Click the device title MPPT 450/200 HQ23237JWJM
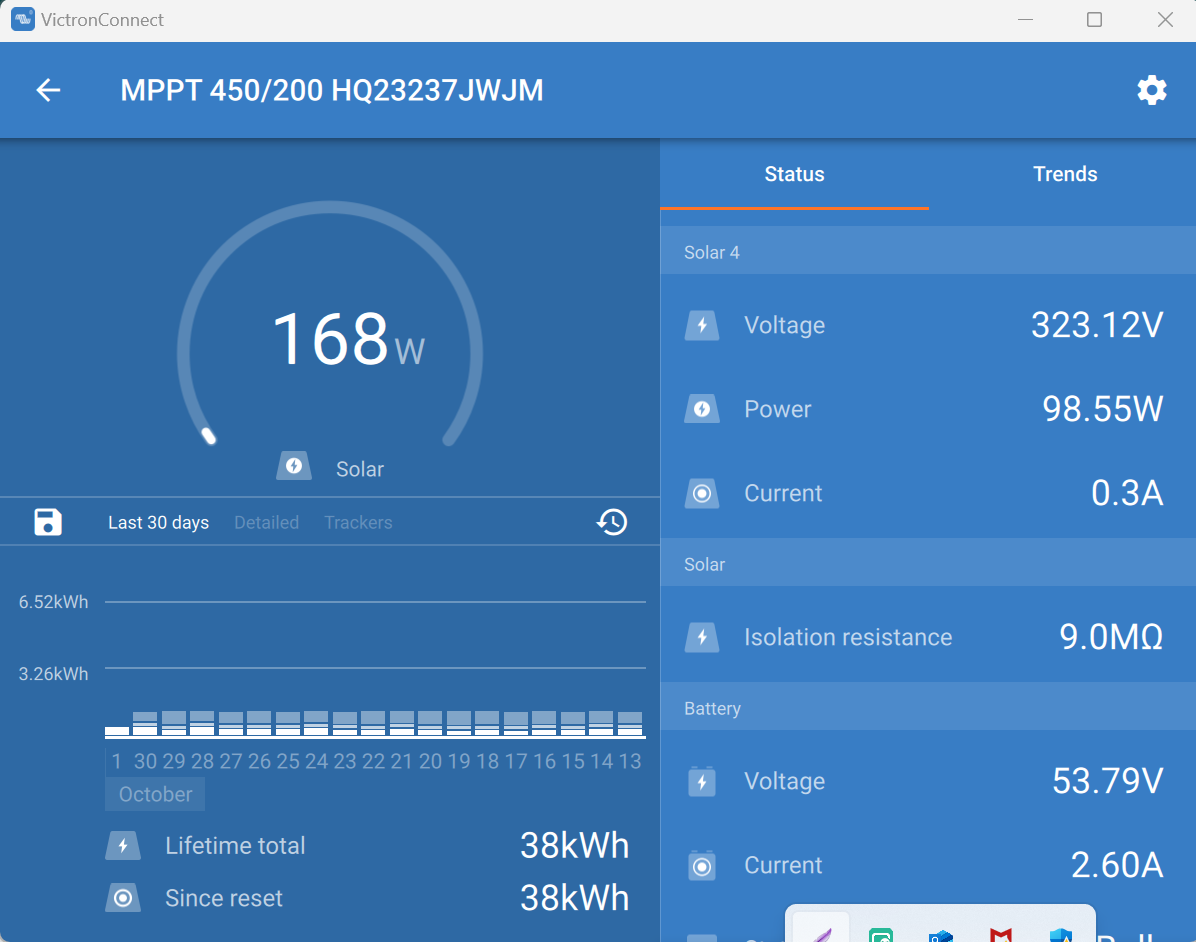 (332, 90)
